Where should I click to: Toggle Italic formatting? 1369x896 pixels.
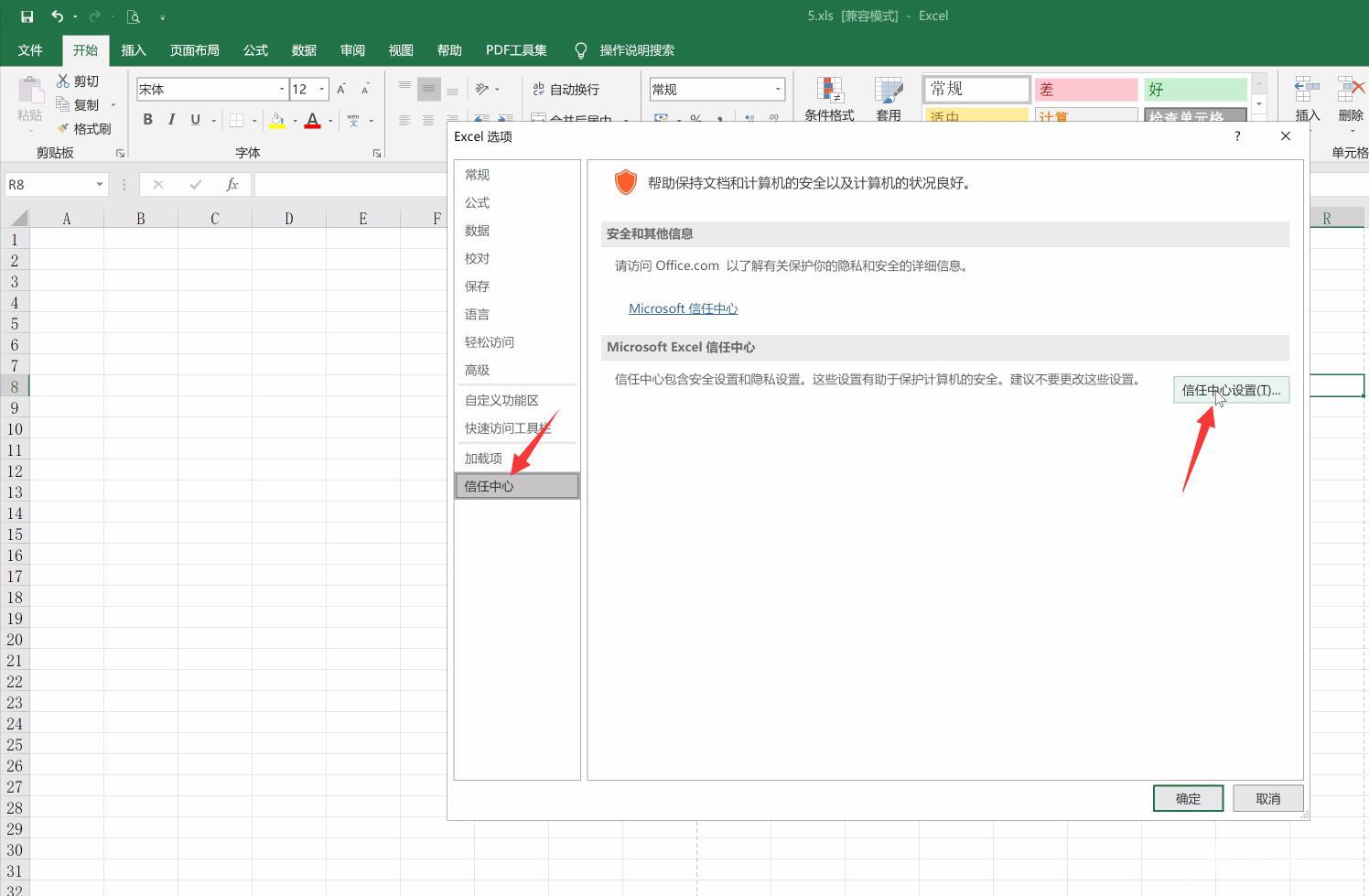pos(171,119)
